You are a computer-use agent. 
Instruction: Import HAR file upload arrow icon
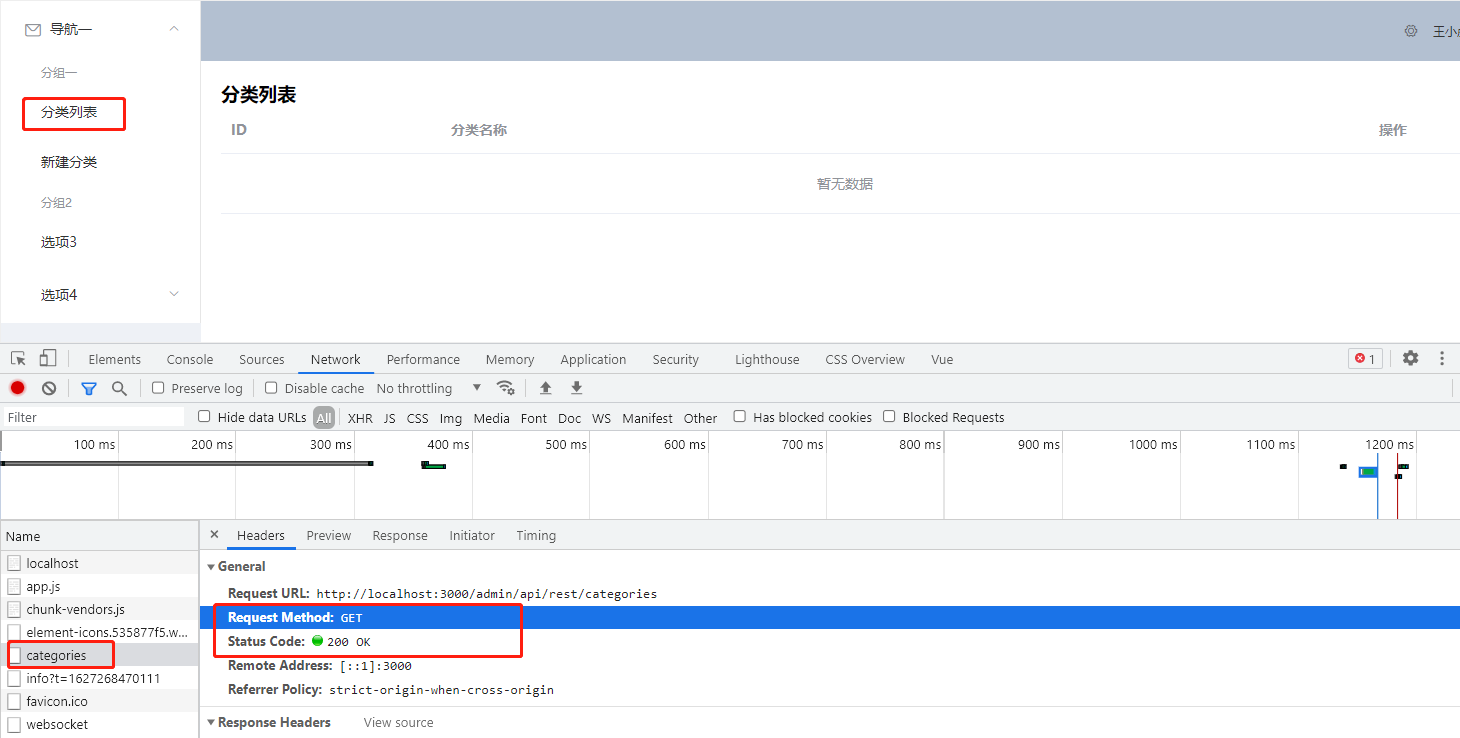pyautogui.click(x=546, y=388)
